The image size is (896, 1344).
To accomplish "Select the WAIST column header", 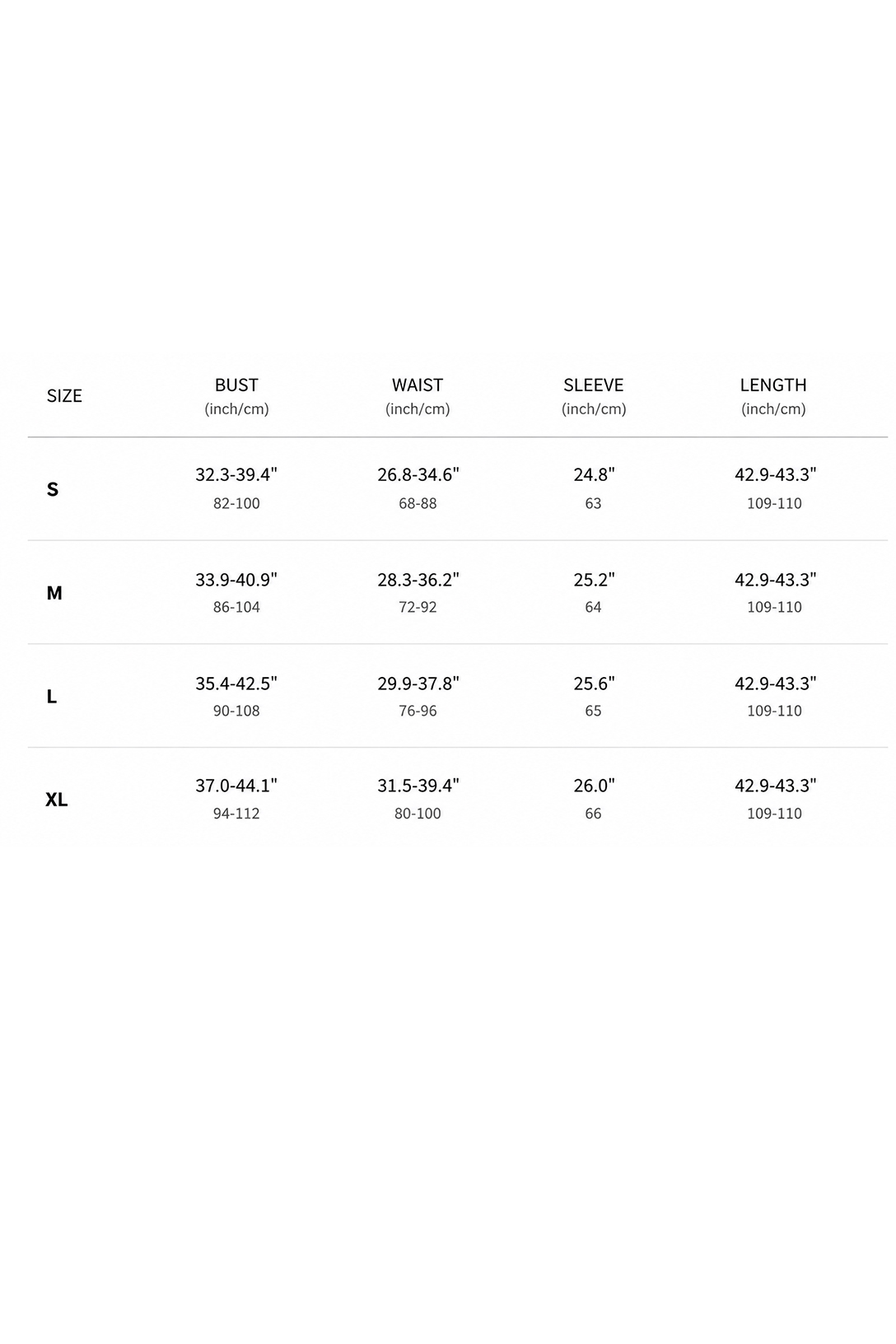I will click(418, 385).
